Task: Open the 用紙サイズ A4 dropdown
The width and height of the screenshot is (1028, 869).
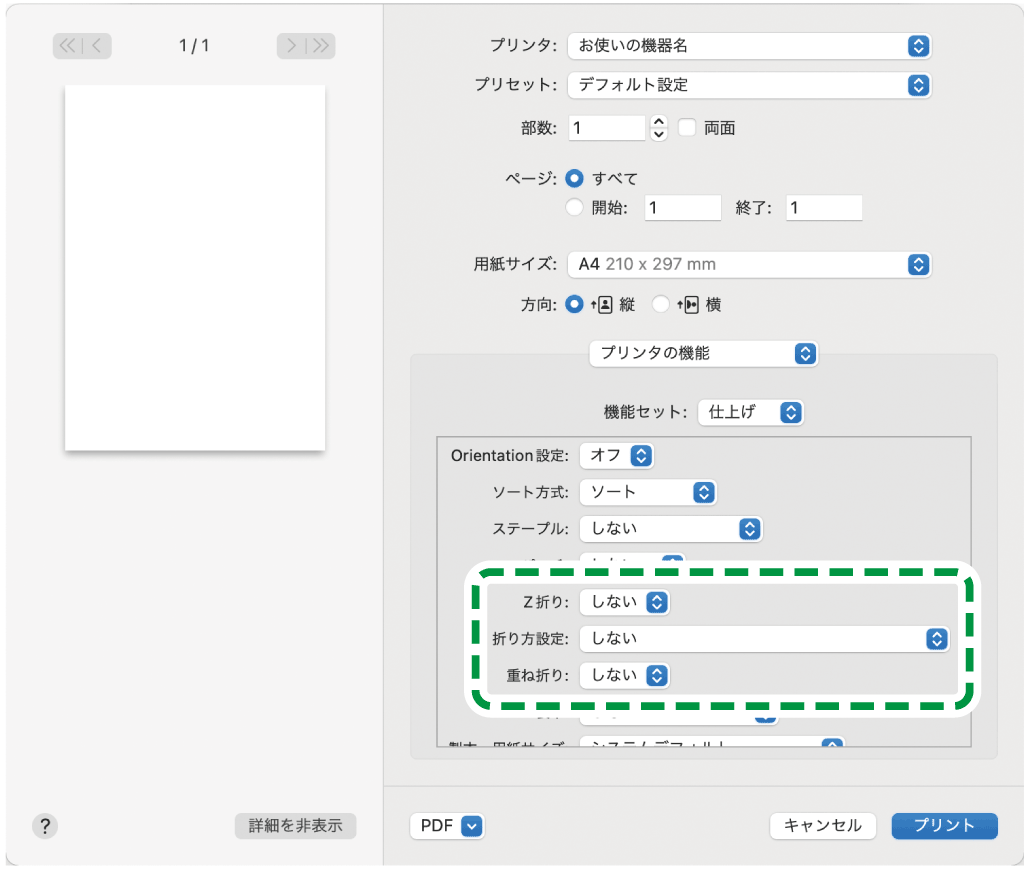Action: (748, 265)
